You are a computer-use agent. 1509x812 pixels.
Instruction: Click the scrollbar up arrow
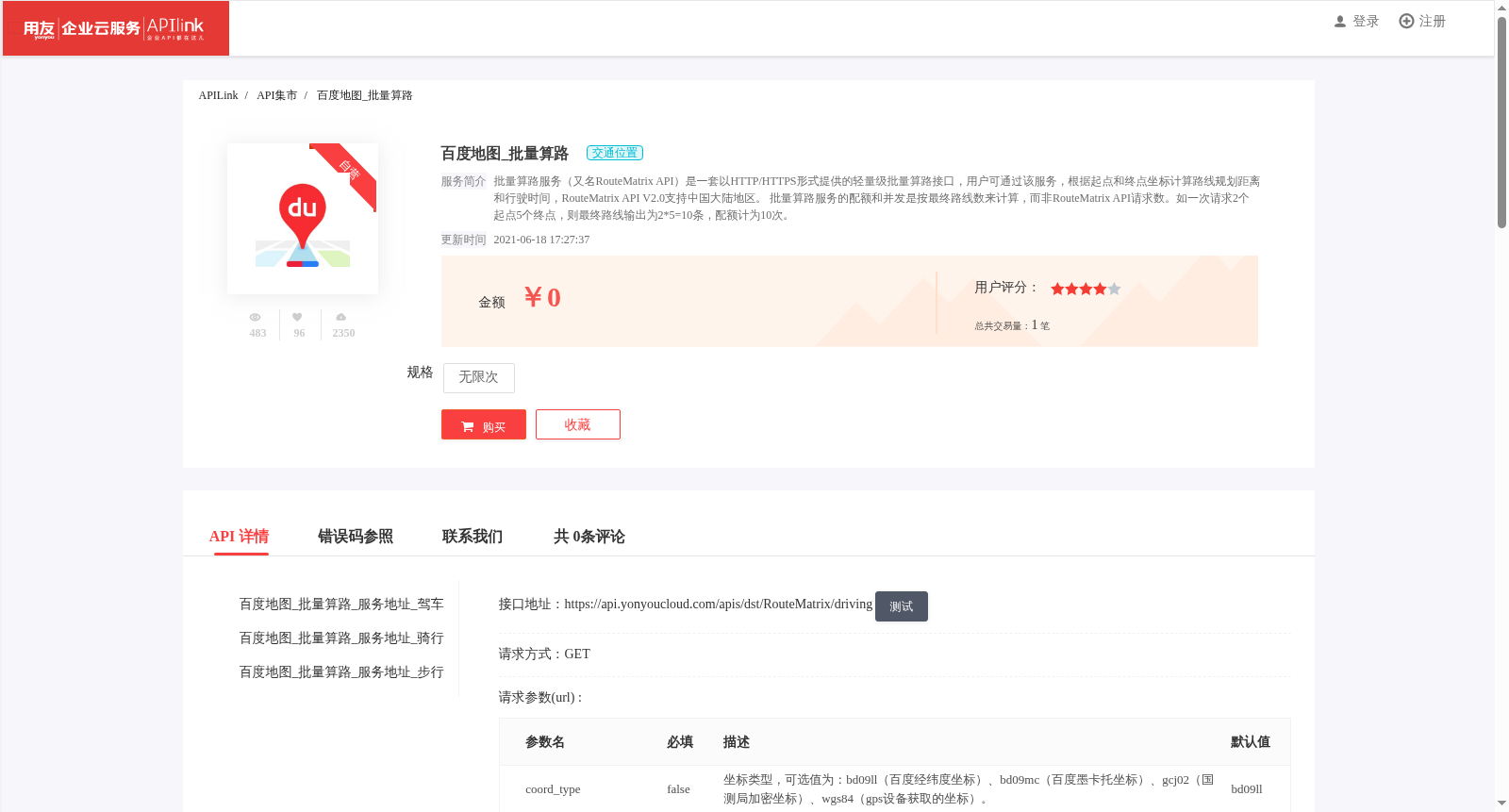(x=1501, y=7)
